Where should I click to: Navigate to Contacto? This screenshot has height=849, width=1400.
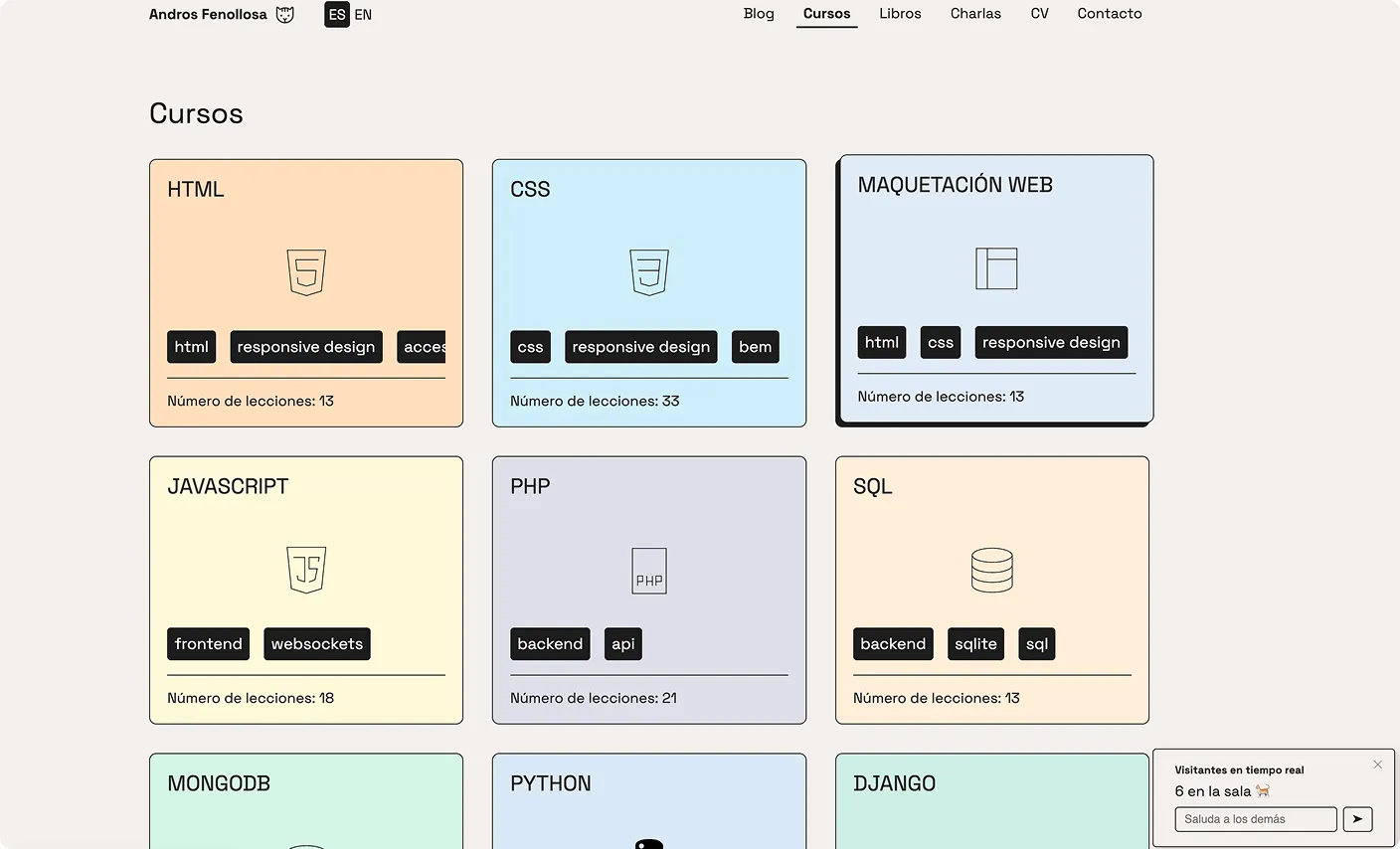[x=1110, y=14]
